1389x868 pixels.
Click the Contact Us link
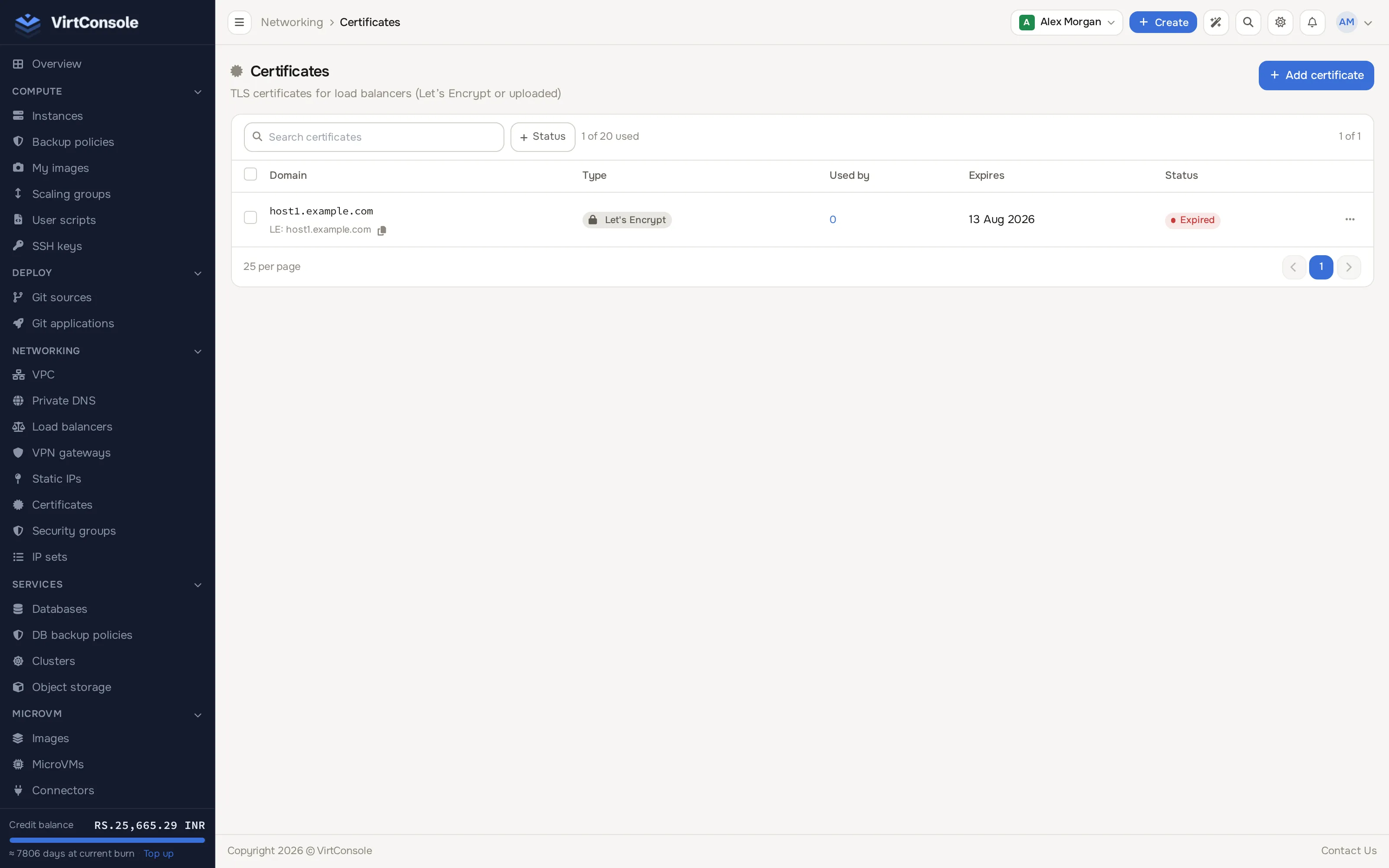[x=1349, y=851]
